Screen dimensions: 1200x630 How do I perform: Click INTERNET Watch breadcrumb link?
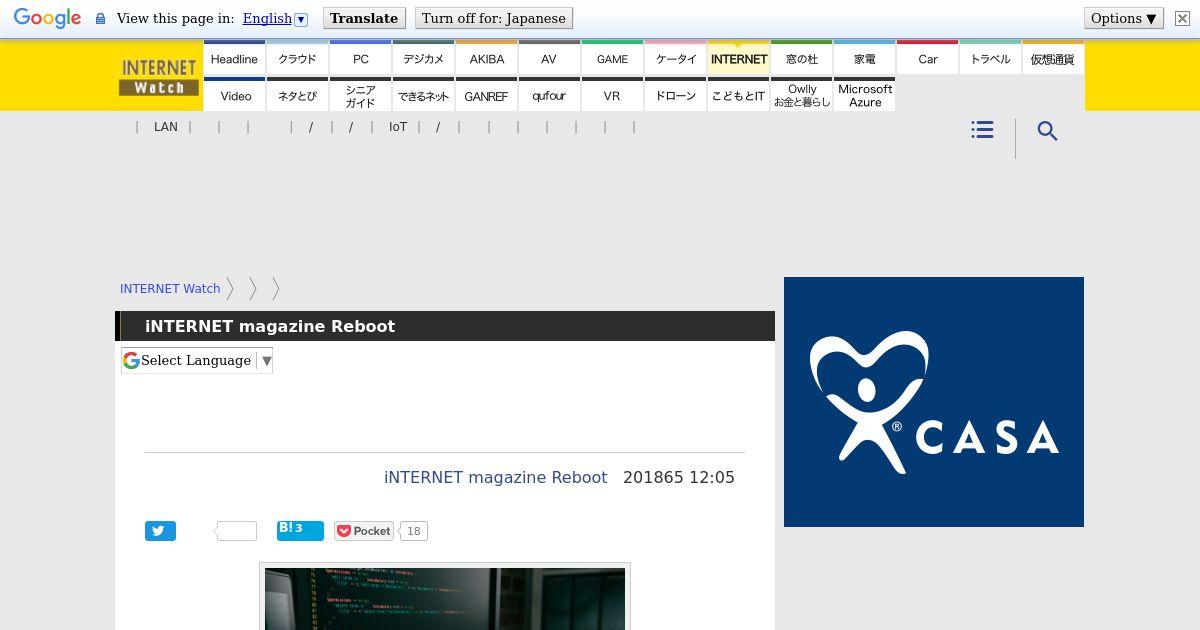pyautogui.click(x=170, y=288)
